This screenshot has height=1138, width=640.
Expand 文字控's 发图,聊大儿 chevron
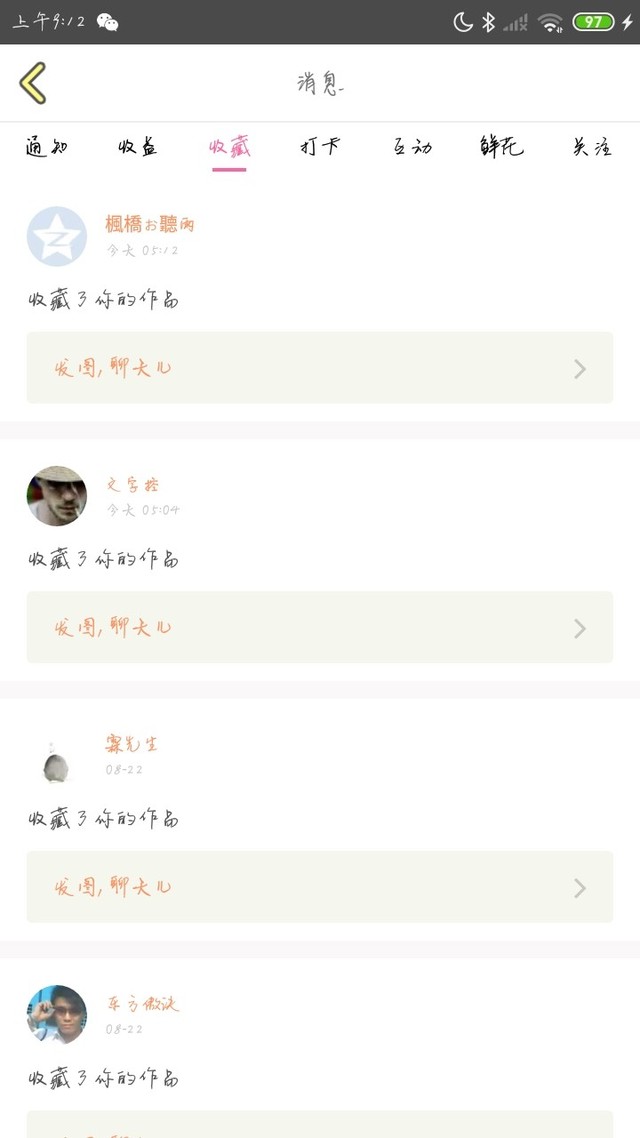tap(580, 628)
